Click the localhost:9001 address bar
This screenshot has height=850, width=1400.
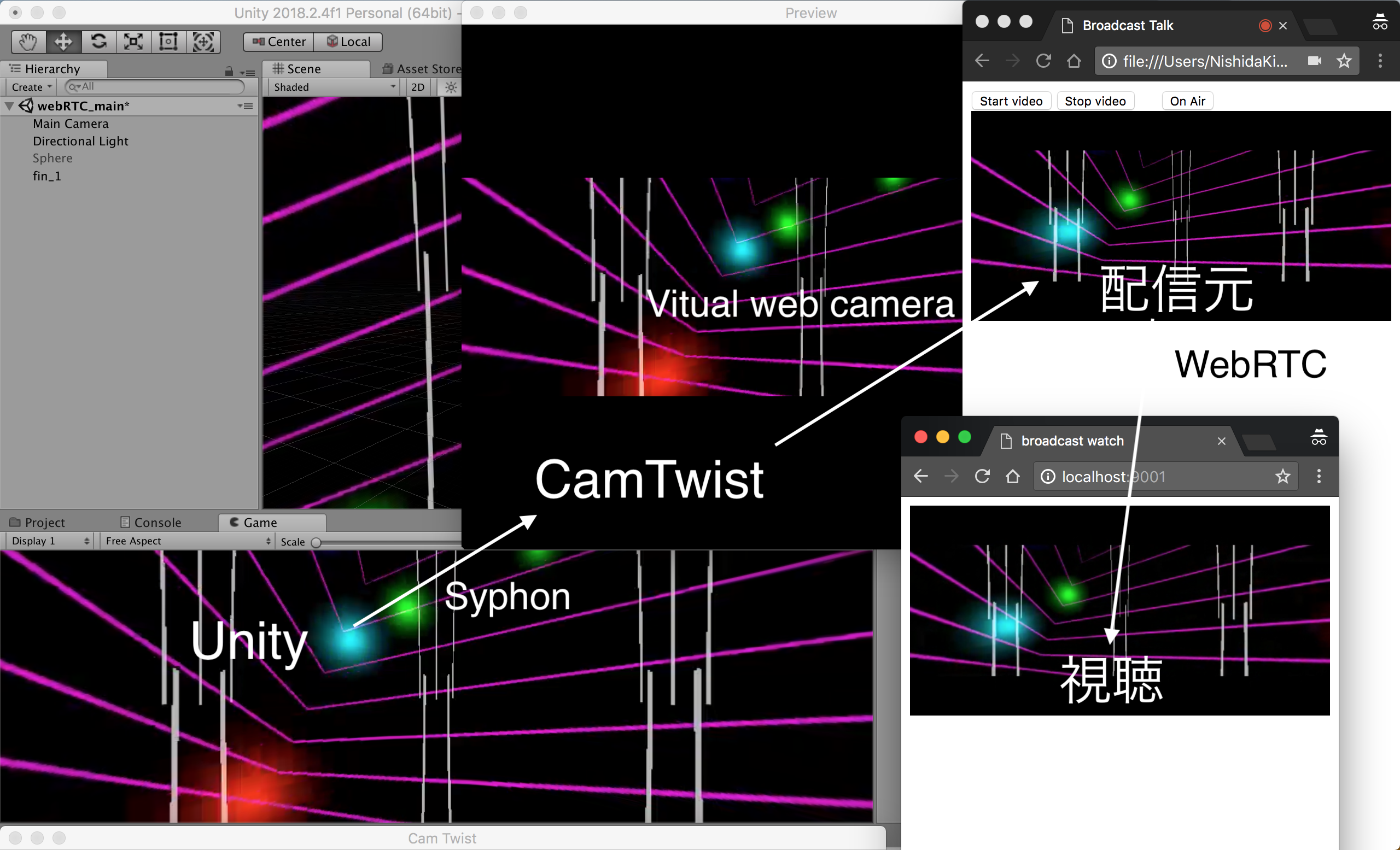click(x=1113, y=477)
